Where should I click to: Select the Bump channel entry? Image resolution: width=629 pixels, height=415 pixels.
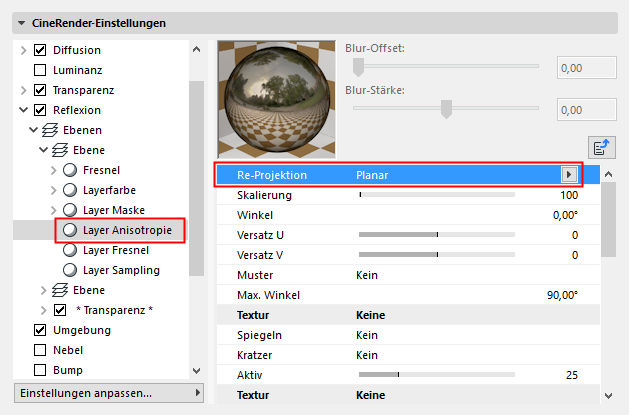(66, 370)
